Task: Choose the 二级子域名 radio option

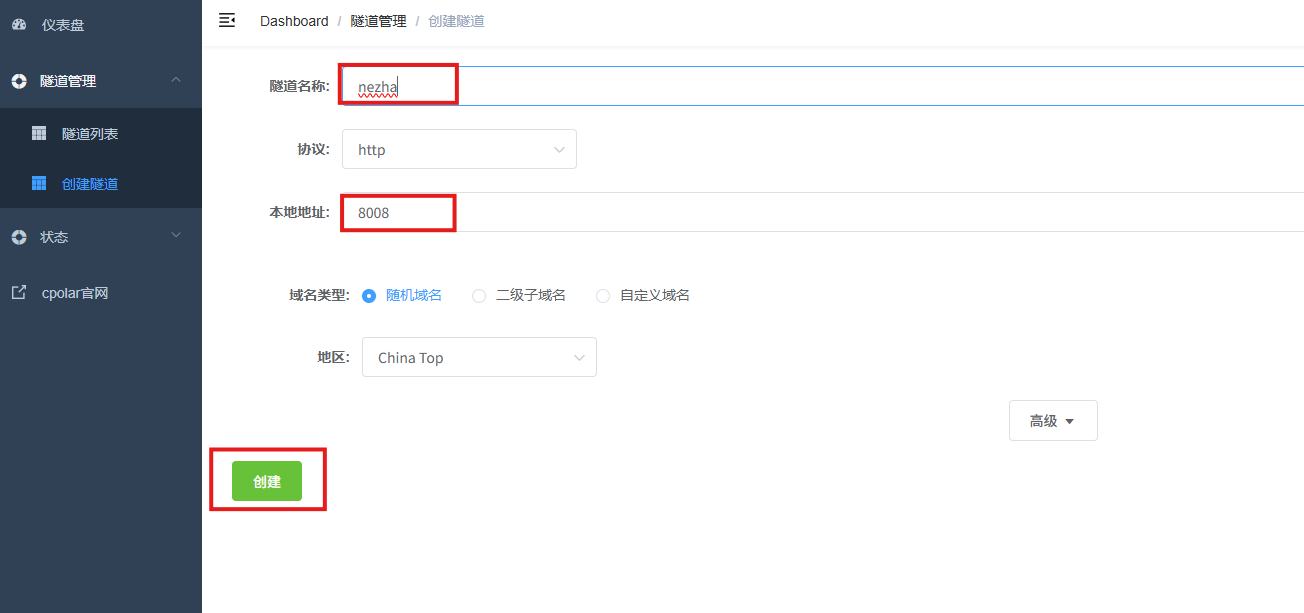Action: pos(479,295)
